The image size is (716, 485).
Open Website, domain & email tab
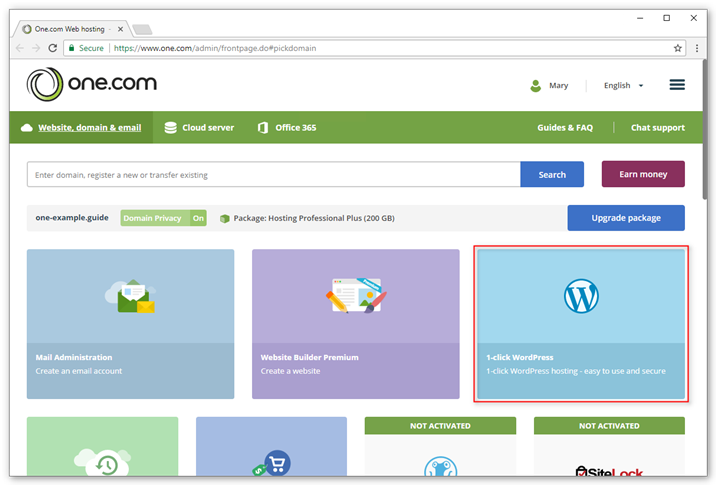point(81,127)
